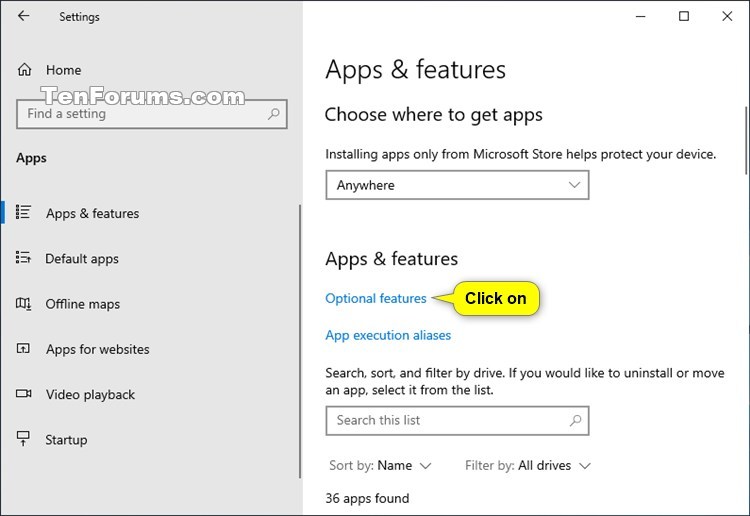The image size is (750, 516).
Task: Click the right pane vertical scrollbar
Action: [x=746, y=141]
